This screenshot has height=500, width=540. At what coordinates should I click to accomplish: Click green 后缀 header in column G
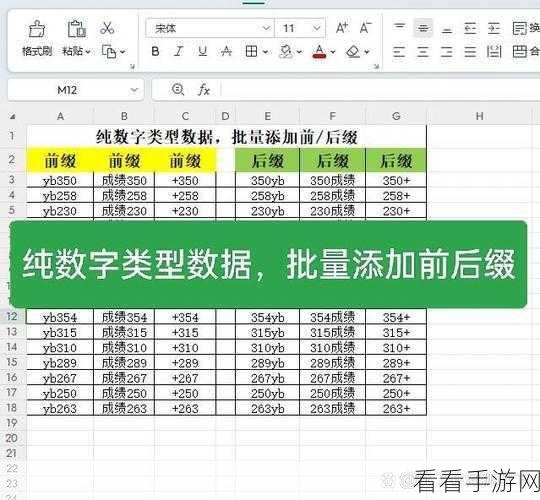[x=396, y=161]
